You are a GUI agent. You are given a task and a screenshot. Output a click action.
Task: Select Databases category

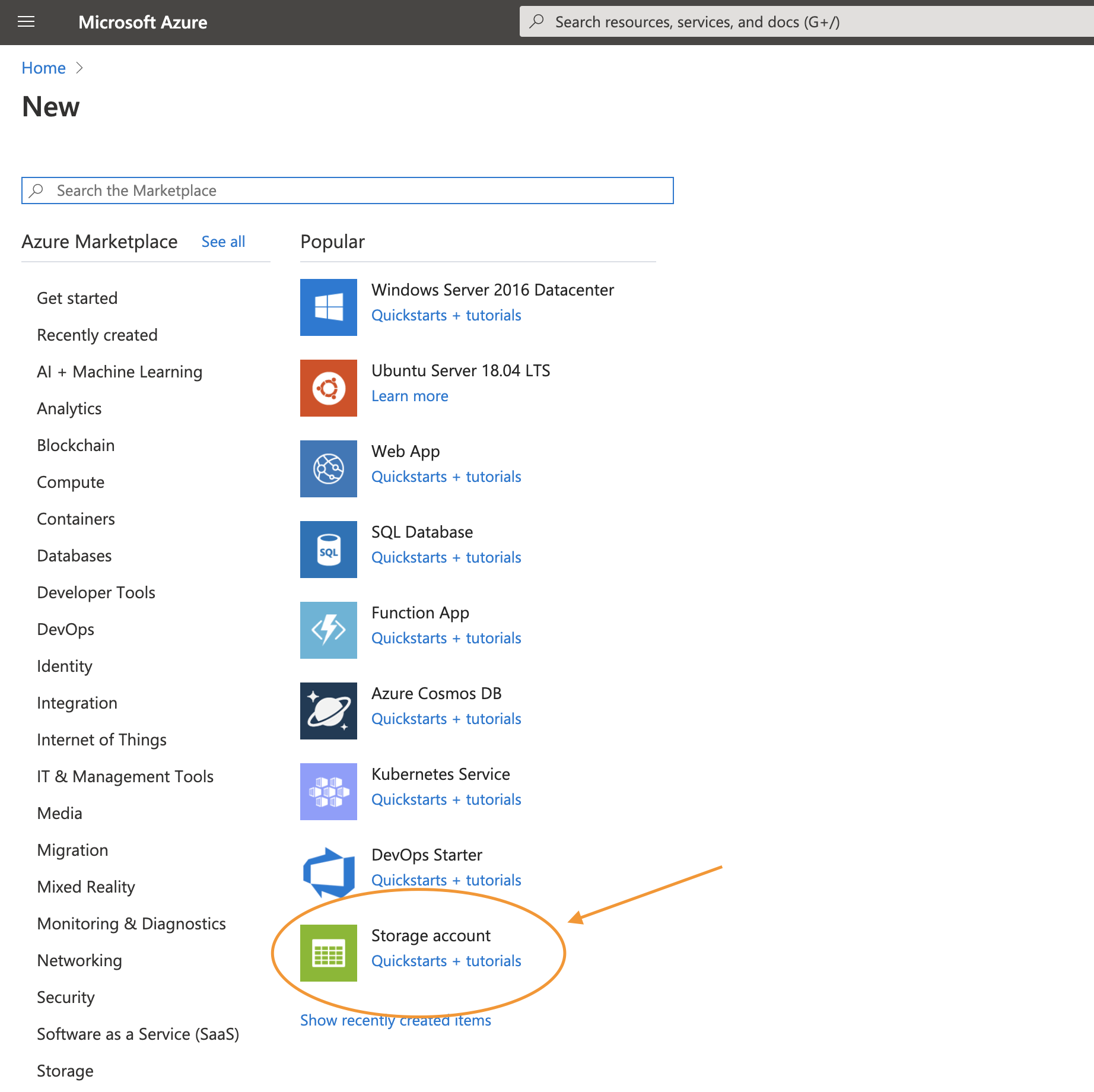74,555
